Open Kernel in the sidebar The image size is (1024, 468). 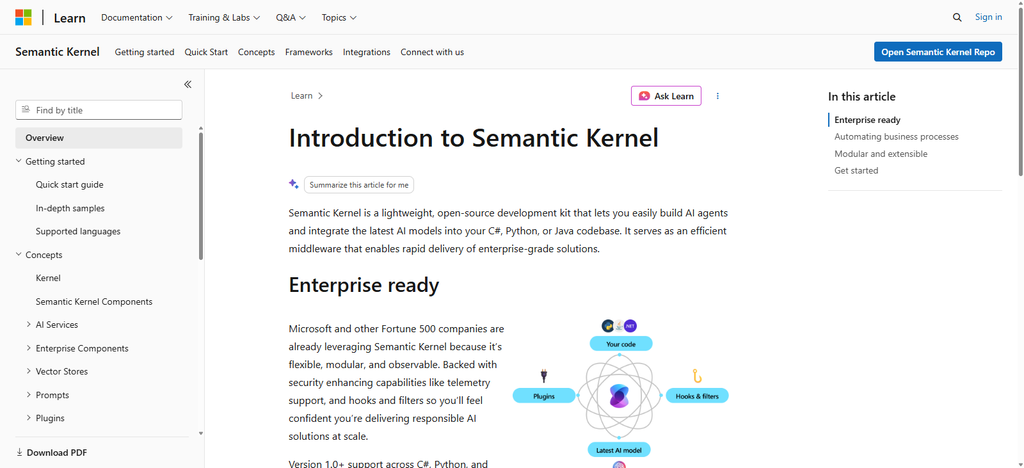click(x=48, y=278)
